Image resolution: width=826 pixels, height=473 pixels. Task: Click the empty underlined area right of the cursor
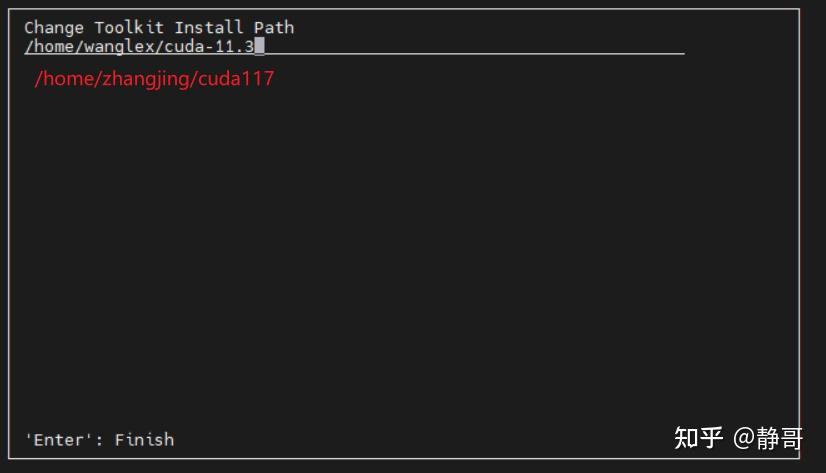[x=470, y=46]
